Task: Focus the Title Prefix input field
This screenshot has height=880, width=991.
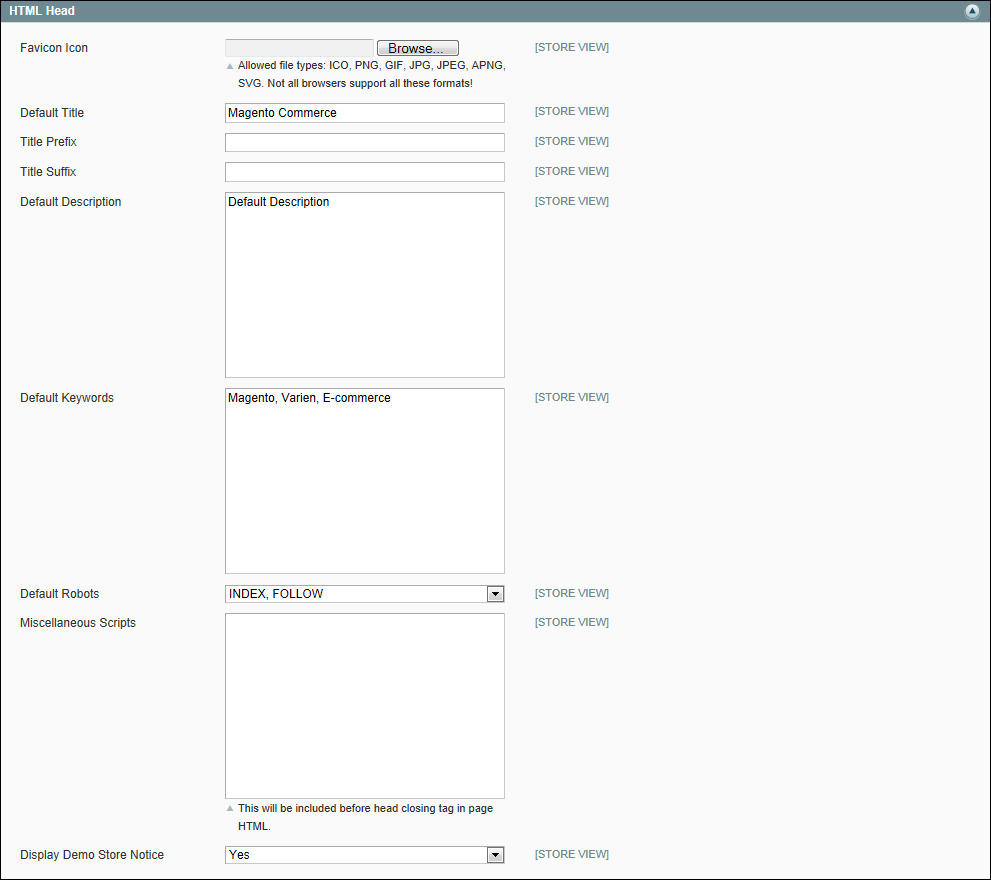Action: click(365, 142)
